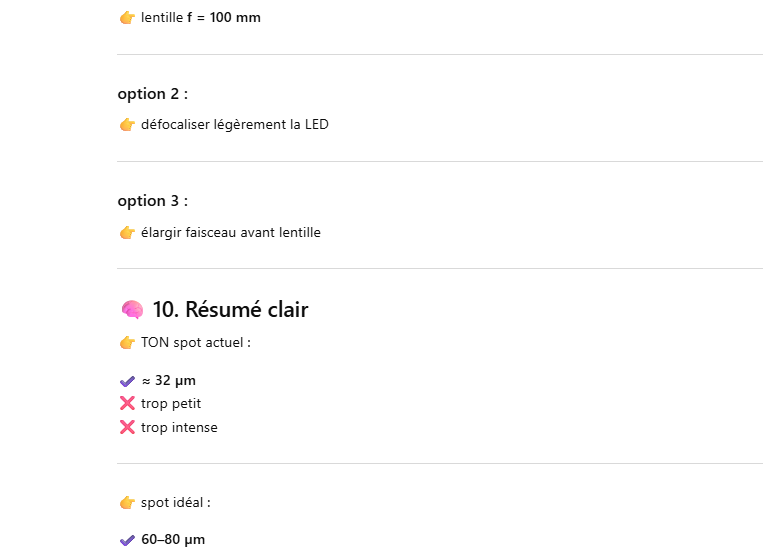Click the brain emoji beside "10. Résumé clair"

click(x=131, y=310)
